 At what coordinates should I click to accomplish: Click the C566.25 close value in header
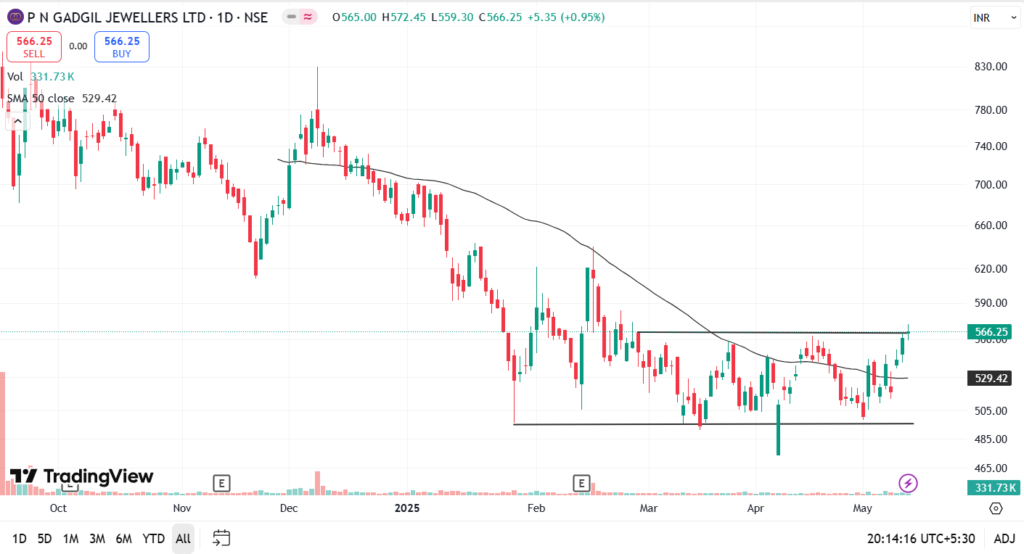coord(500,18)
